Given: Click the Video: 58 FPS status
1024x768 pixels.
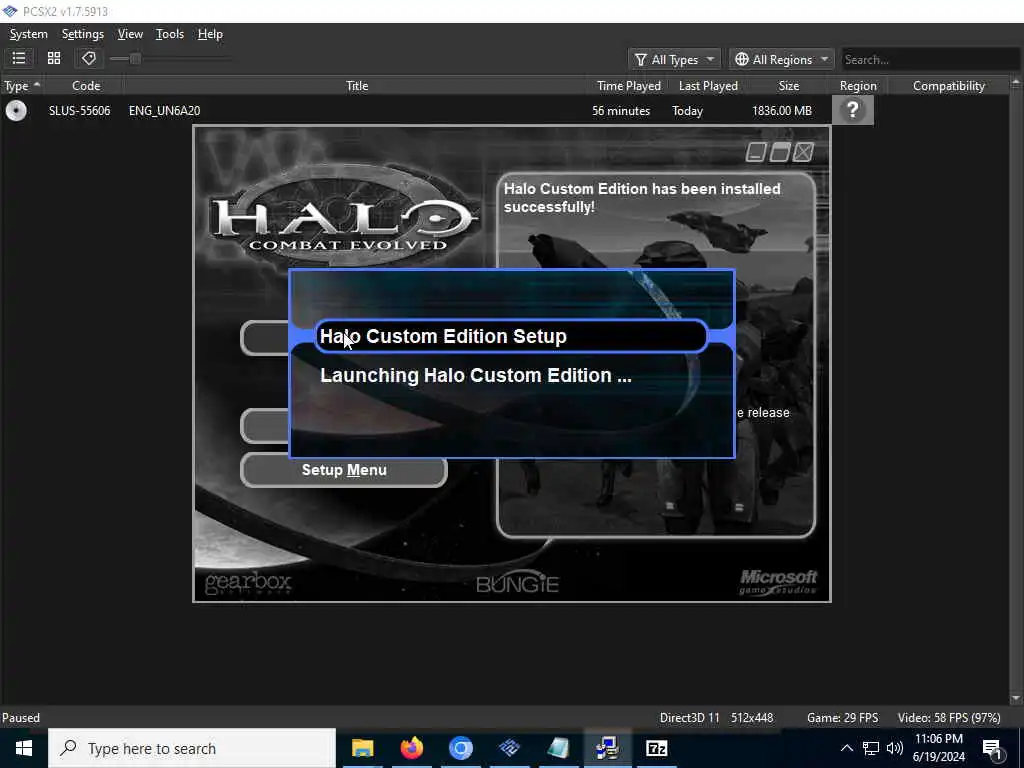Looking at the screenshot, I should tap(948, 718).
